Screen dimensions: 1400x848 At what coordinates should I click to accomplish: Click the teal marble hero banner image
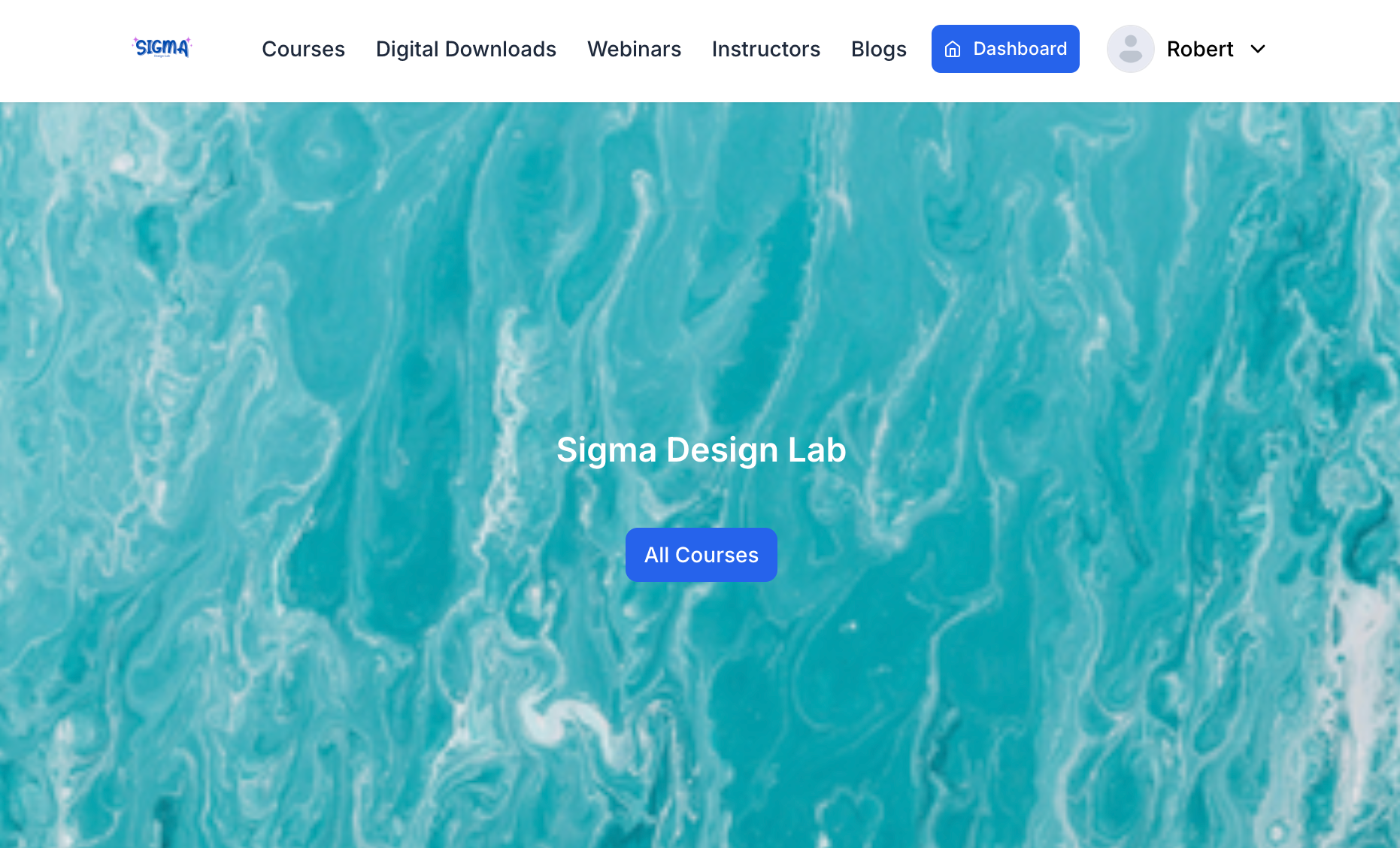point(301,301)
